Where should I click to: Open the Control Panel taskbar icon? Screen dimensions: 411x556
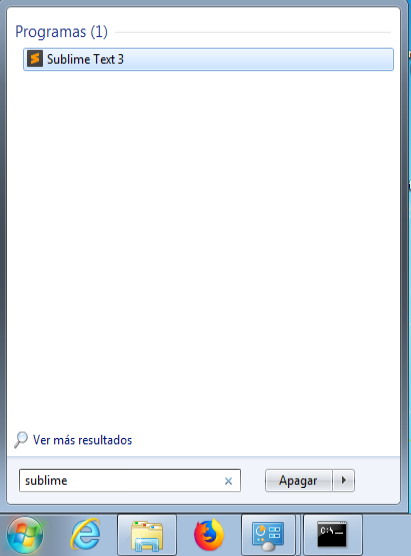click(268, 535)
